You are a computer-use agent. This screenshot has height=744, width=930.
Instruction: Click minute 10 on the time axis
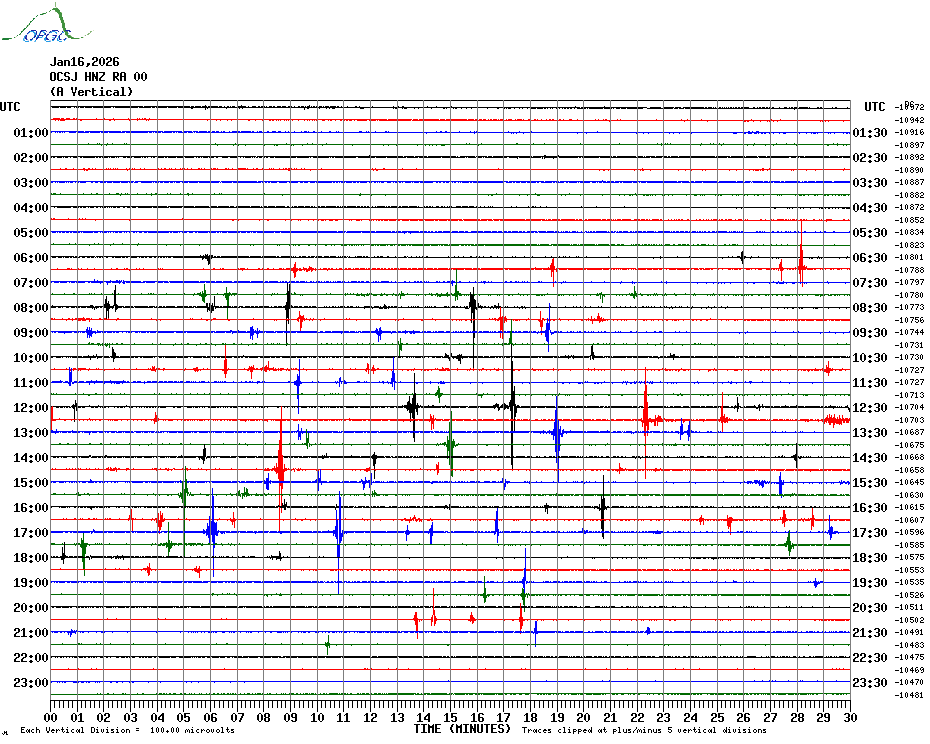click(317, 718)
